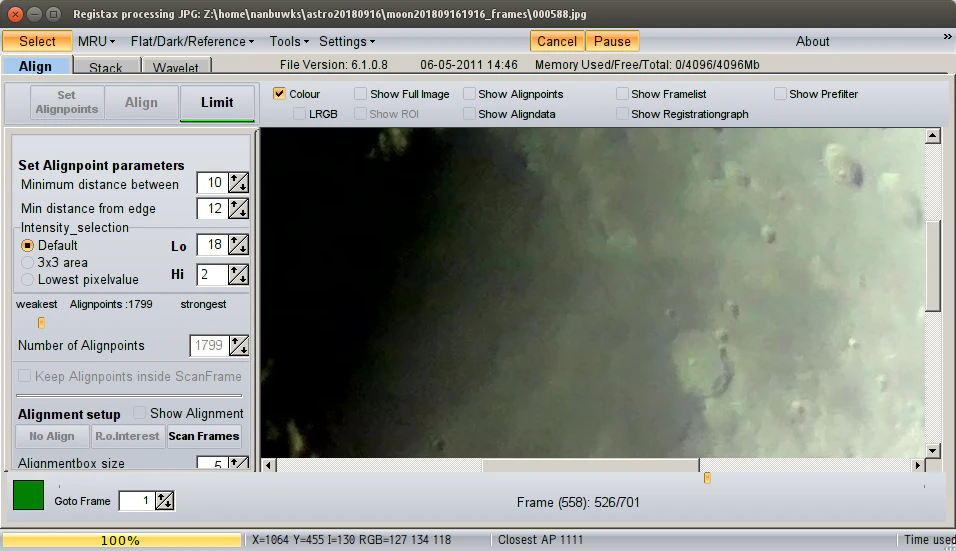This screenshot has width=956, height=551.
Task: Enable Show Alignment checkbox
Action: pyautogui.click(x=139, y=413)
